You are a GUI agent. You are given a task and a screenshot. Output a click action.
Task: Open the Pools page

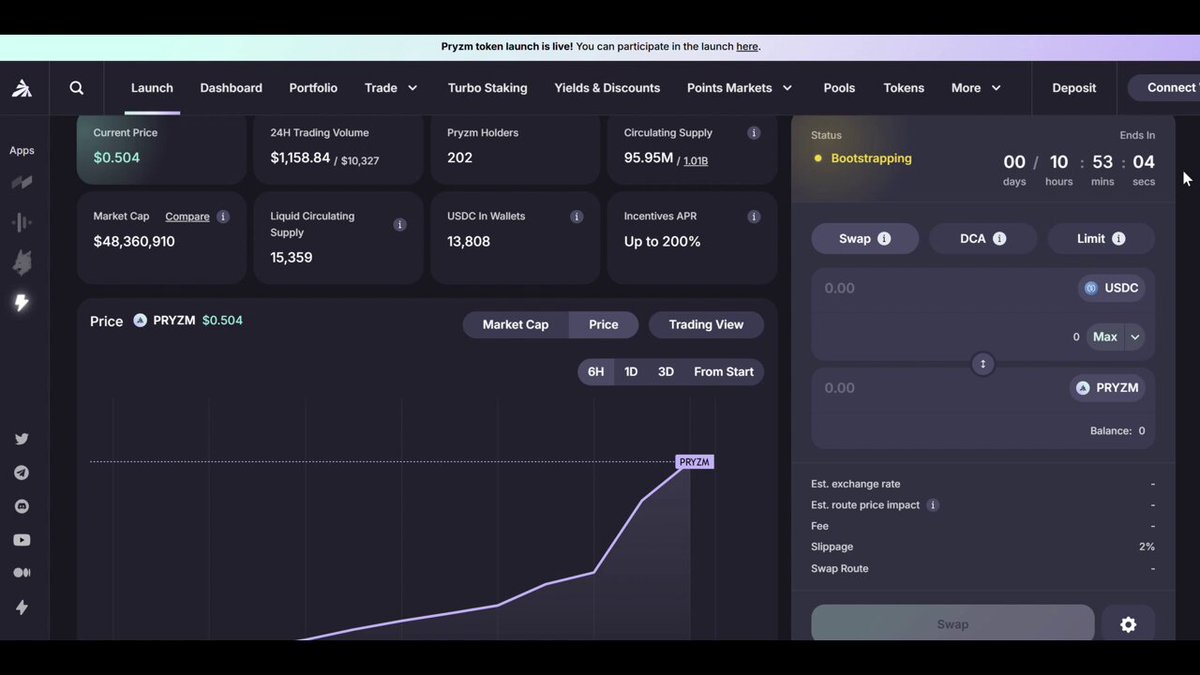point(839,88)
